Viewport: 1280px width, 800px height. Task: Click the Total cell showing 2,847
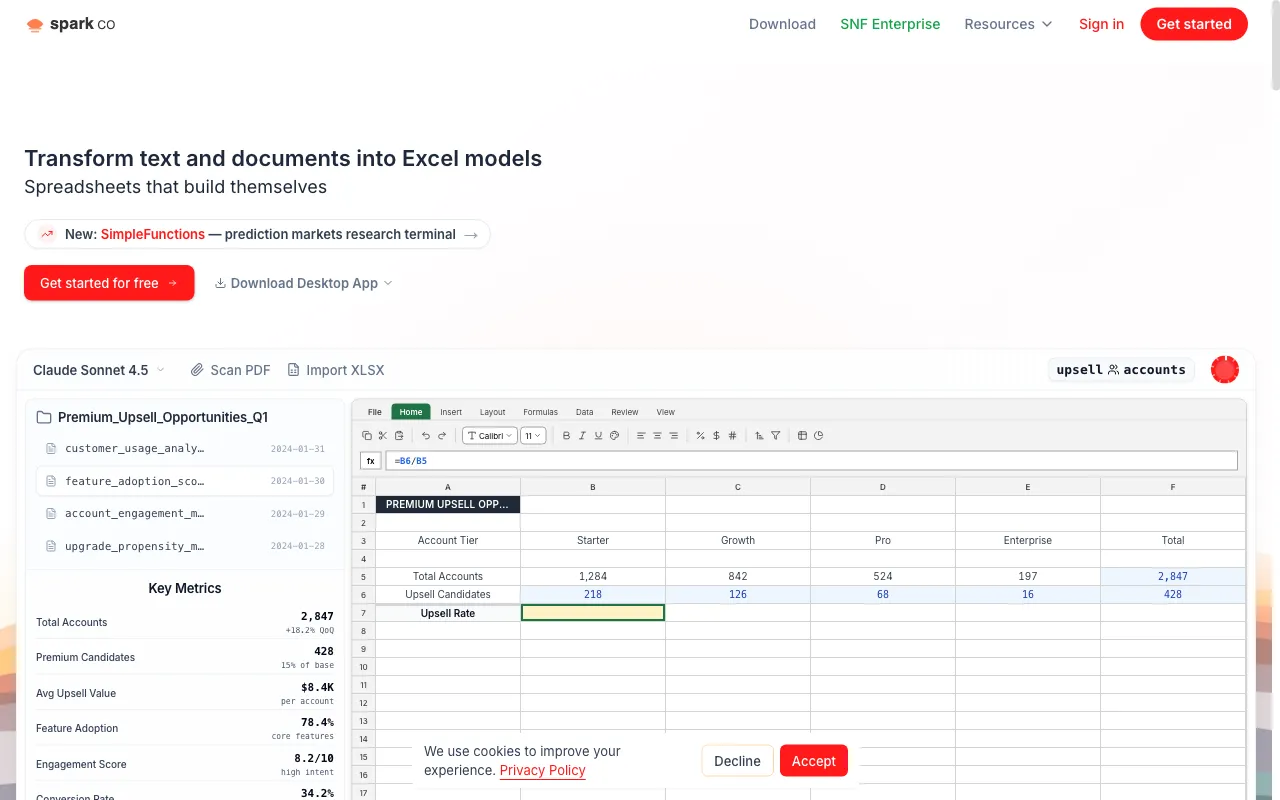tap(1173, 576)
